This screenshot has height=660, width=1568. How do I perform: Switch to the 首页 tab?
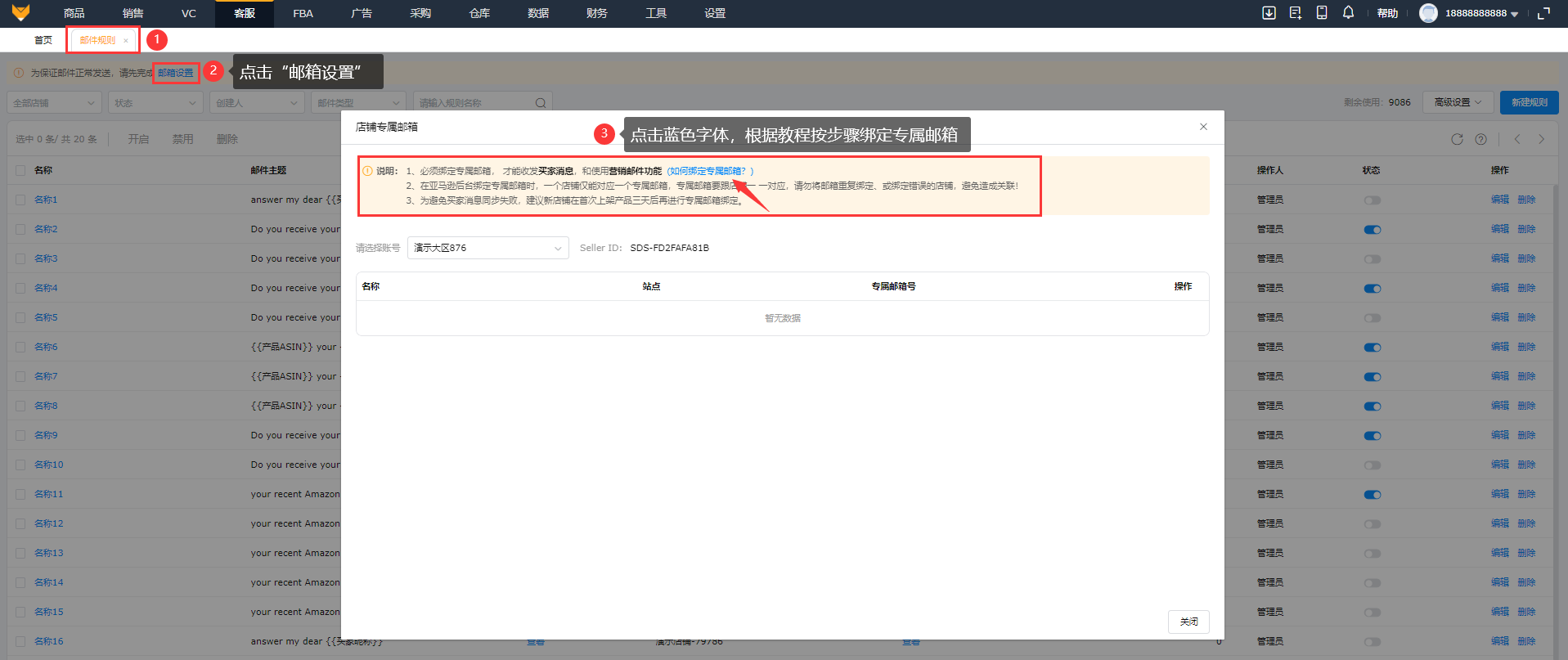tap(43, 40)
